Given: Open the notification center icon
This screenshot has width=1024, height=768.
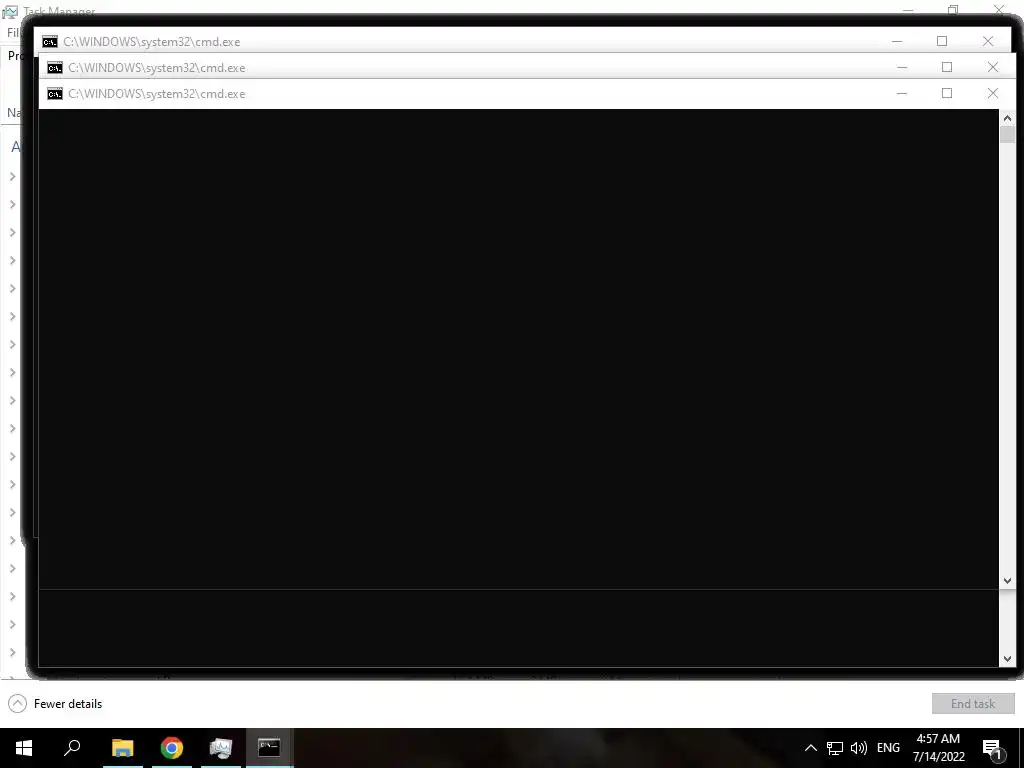Looking at the screenshot, I should [x=992, y=749].
